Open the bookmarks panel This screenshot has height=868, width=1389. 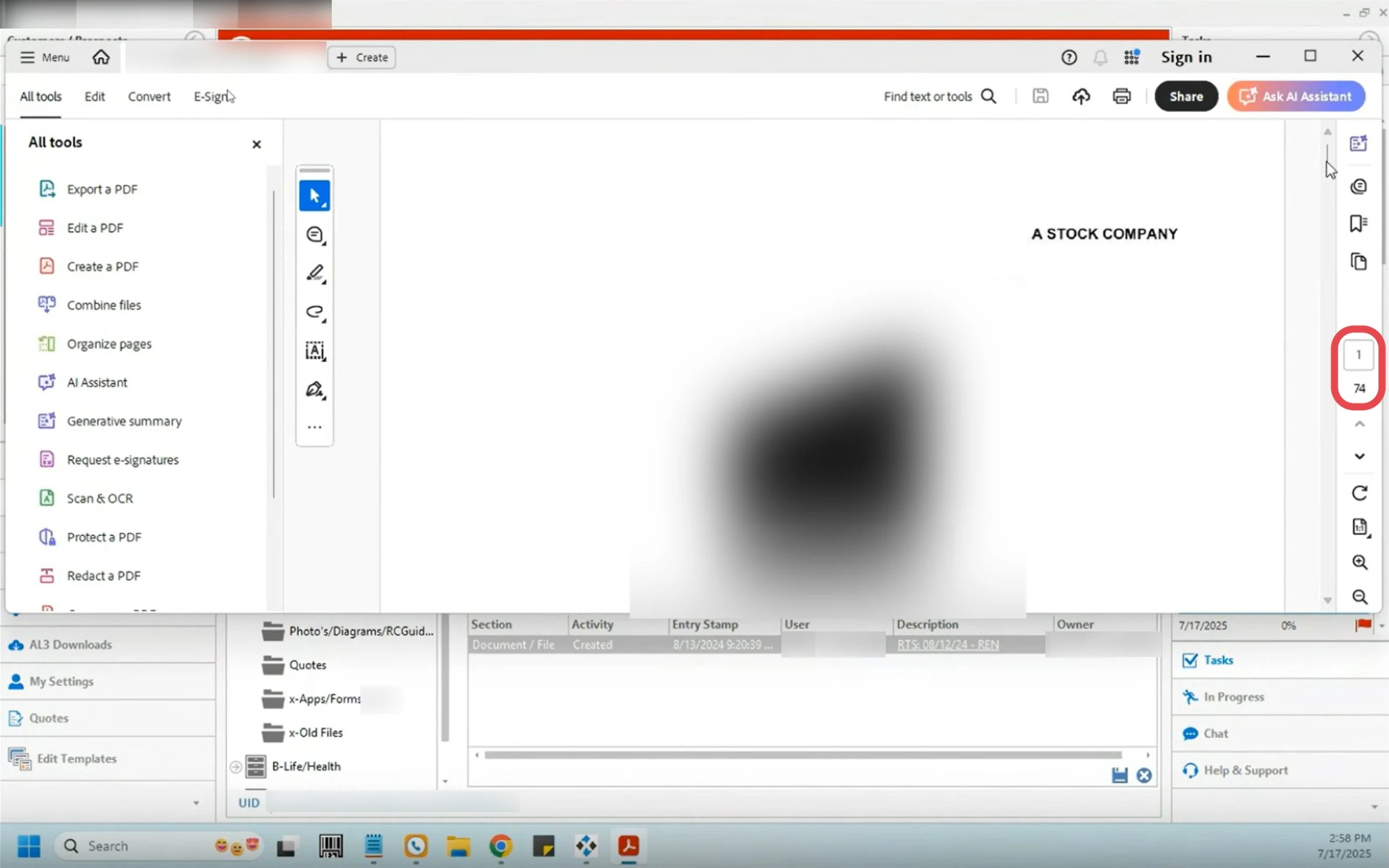pos(1358,223)
